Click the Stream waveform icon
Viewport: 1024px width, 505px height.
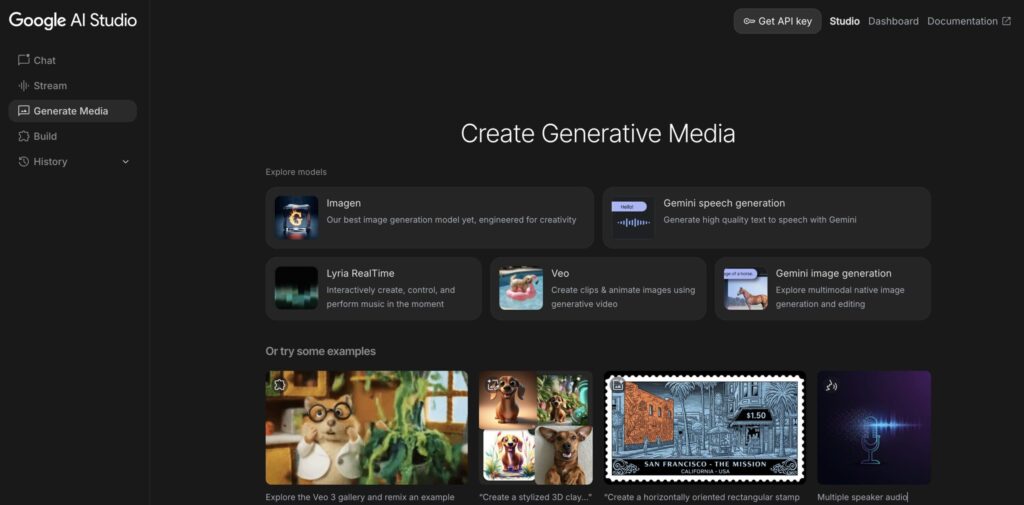click(x=24, y=86)
